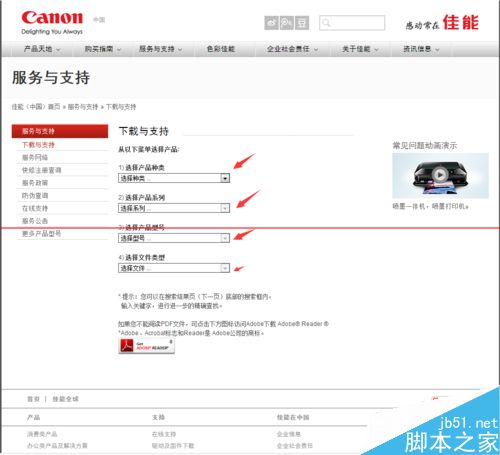This screenshot has width=500, height=455.
Task: Play the printer FAQ animation video
Action: pyautogui.click(x=440, y=175)
